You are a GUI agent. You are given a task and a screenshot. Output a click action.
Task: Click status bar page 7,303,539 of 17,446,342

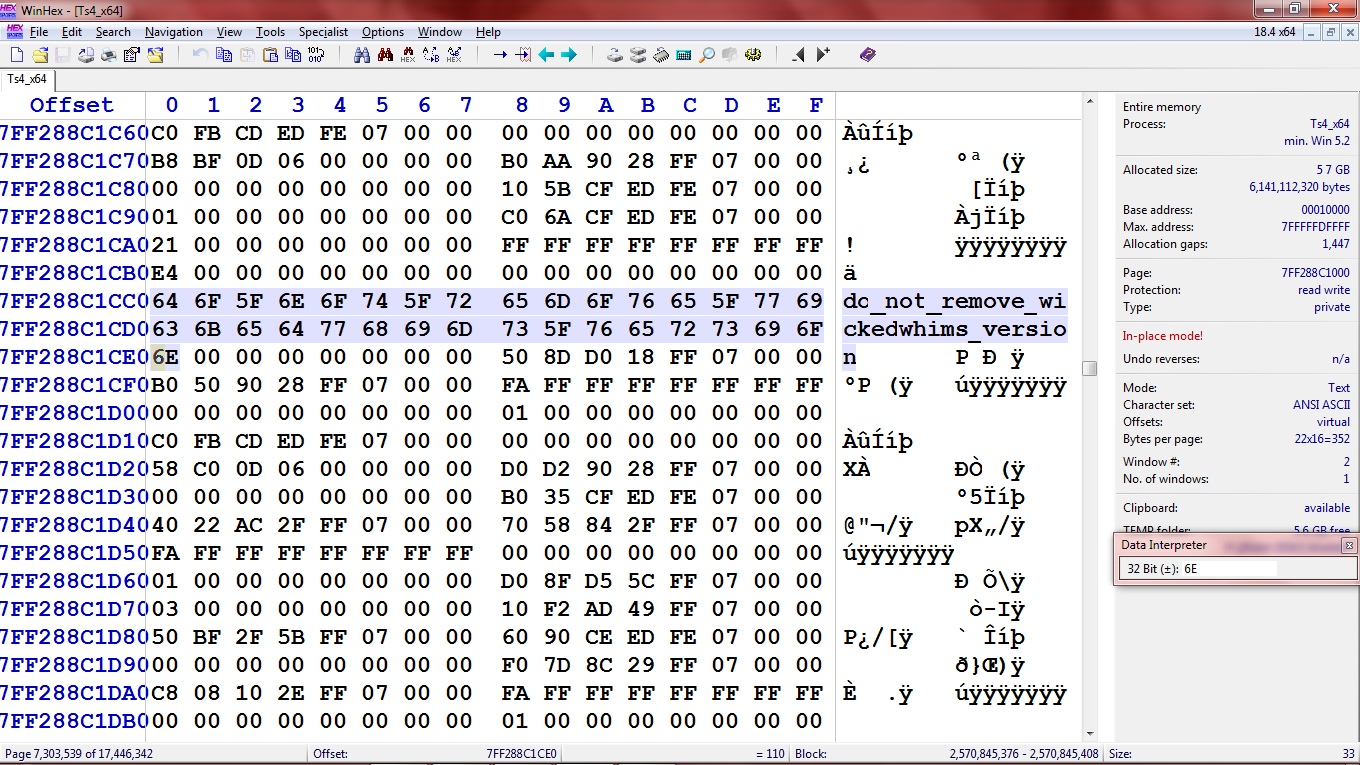pos(79,754)
